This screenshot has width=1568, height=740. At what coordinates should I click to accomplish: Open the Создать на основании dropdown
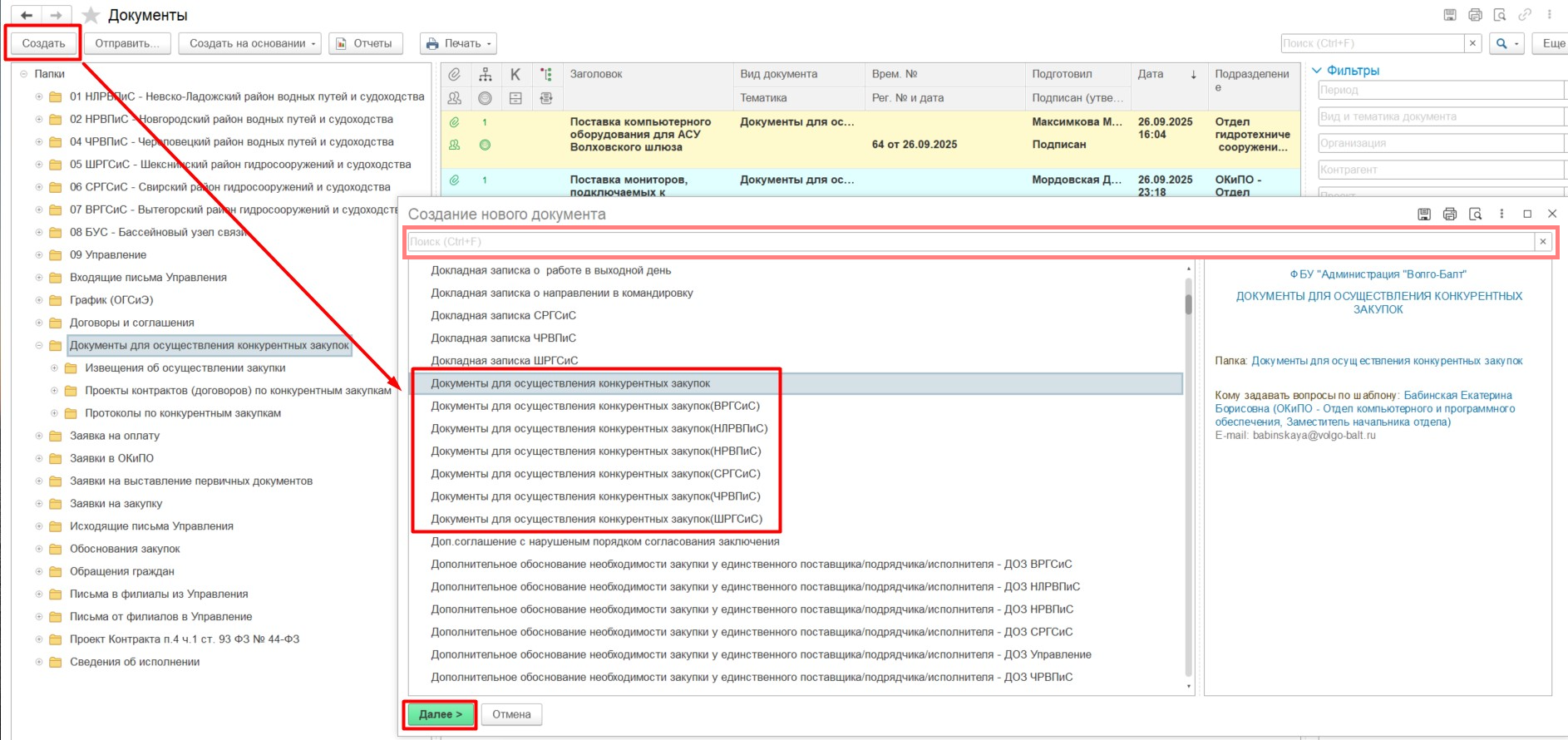point(249,43)
